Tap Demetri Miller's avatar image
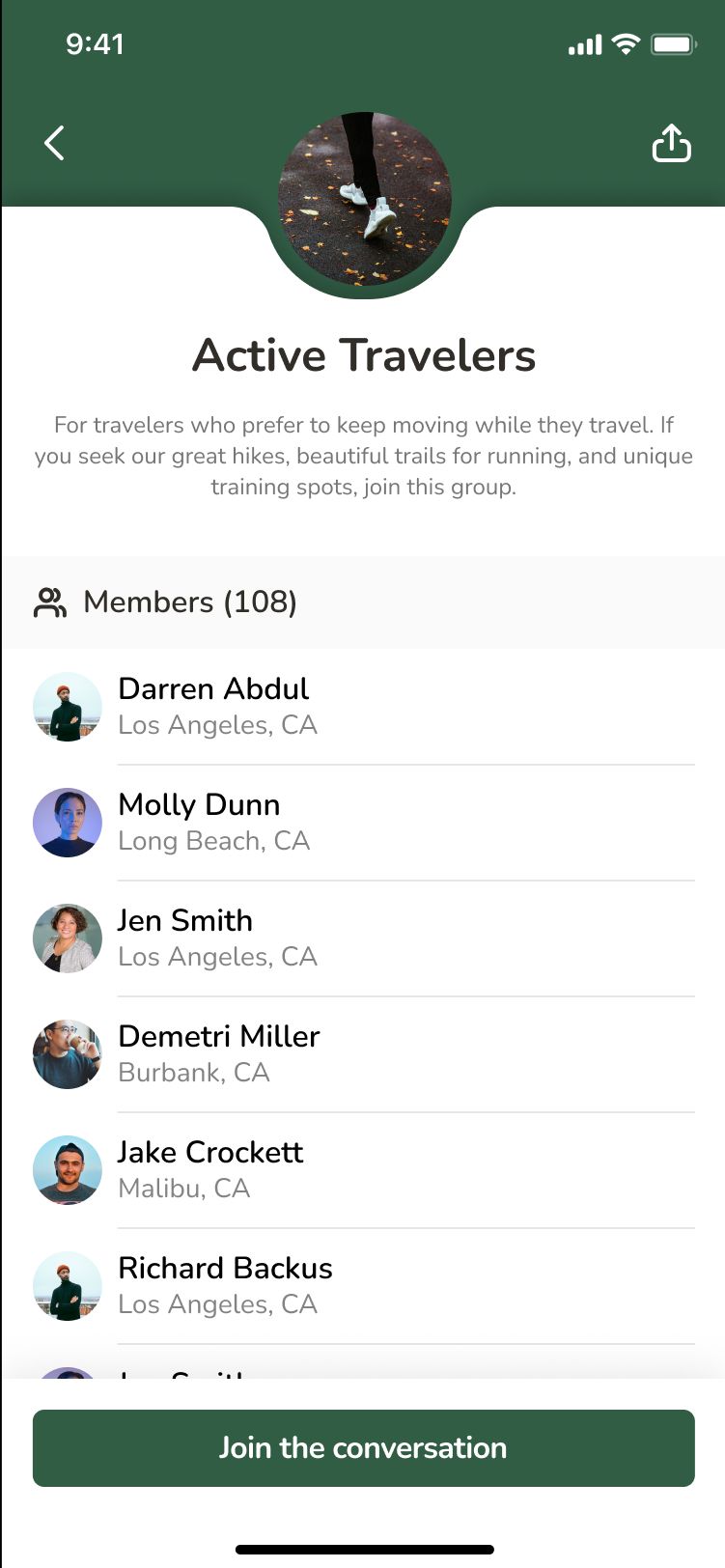 click(x=68, y=1054)
